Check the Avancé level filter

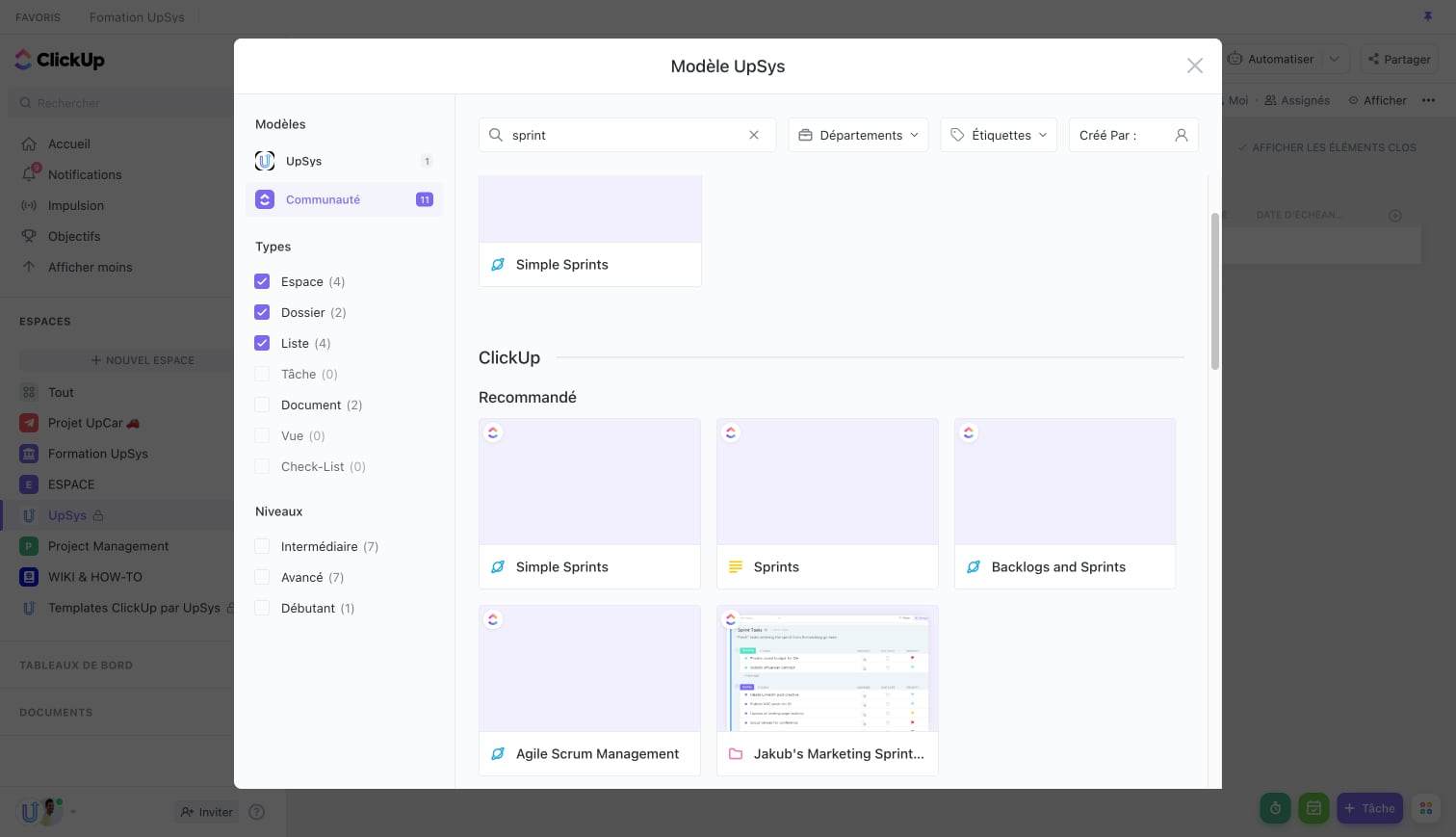click(262, 577)
